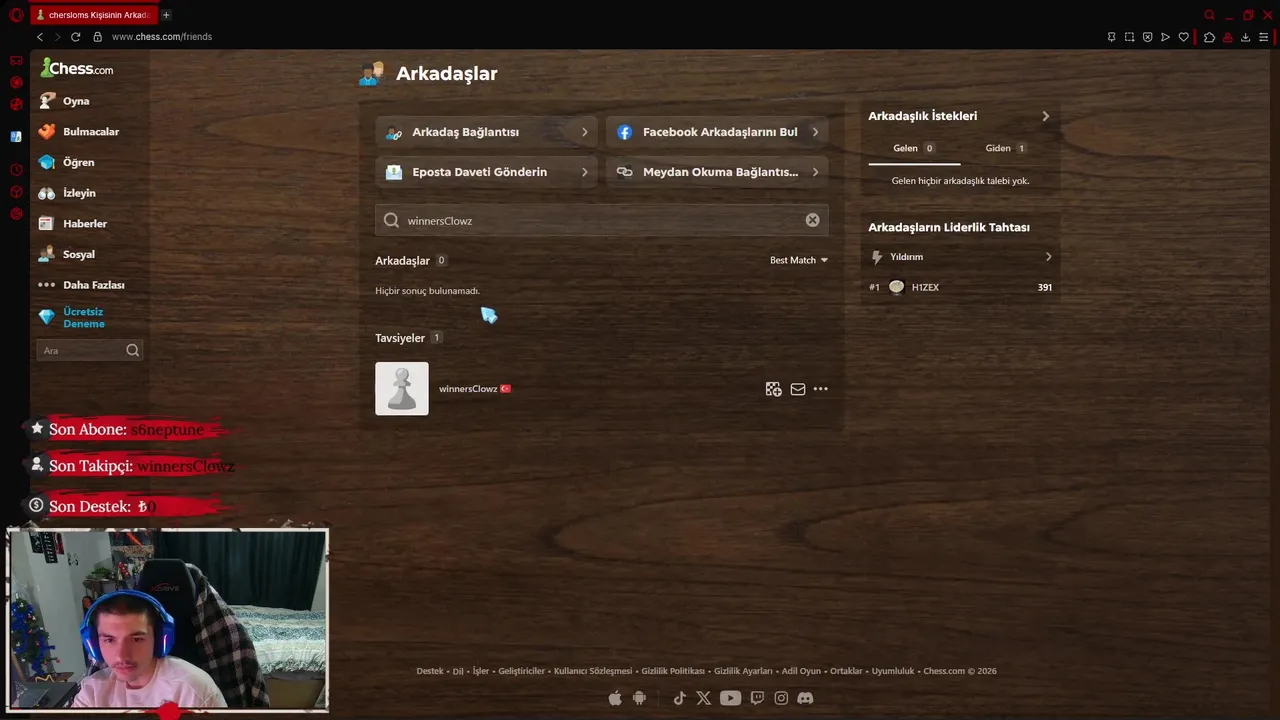Expand the Yıldırım leaderboard arrow
Image resolution: width=1280 pixels, height=720 pixels.
[1048, 257]
